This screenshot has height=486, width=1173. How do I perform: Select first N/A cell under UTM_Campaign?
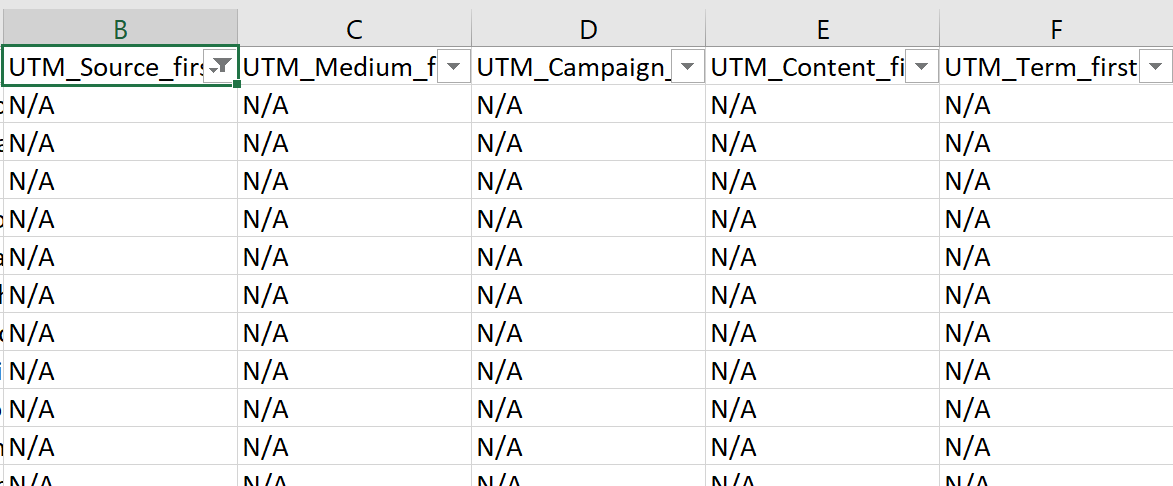pos(589,105)
